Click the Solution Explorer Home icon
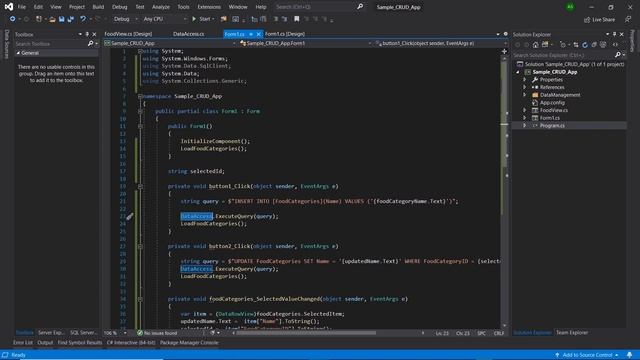640x360 pixels. [536, 45]
